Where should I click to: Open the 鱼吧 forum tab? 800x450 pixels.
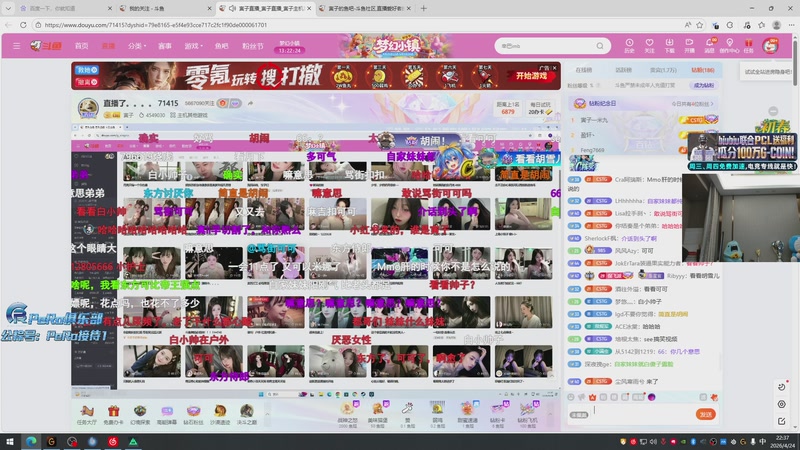221,46
